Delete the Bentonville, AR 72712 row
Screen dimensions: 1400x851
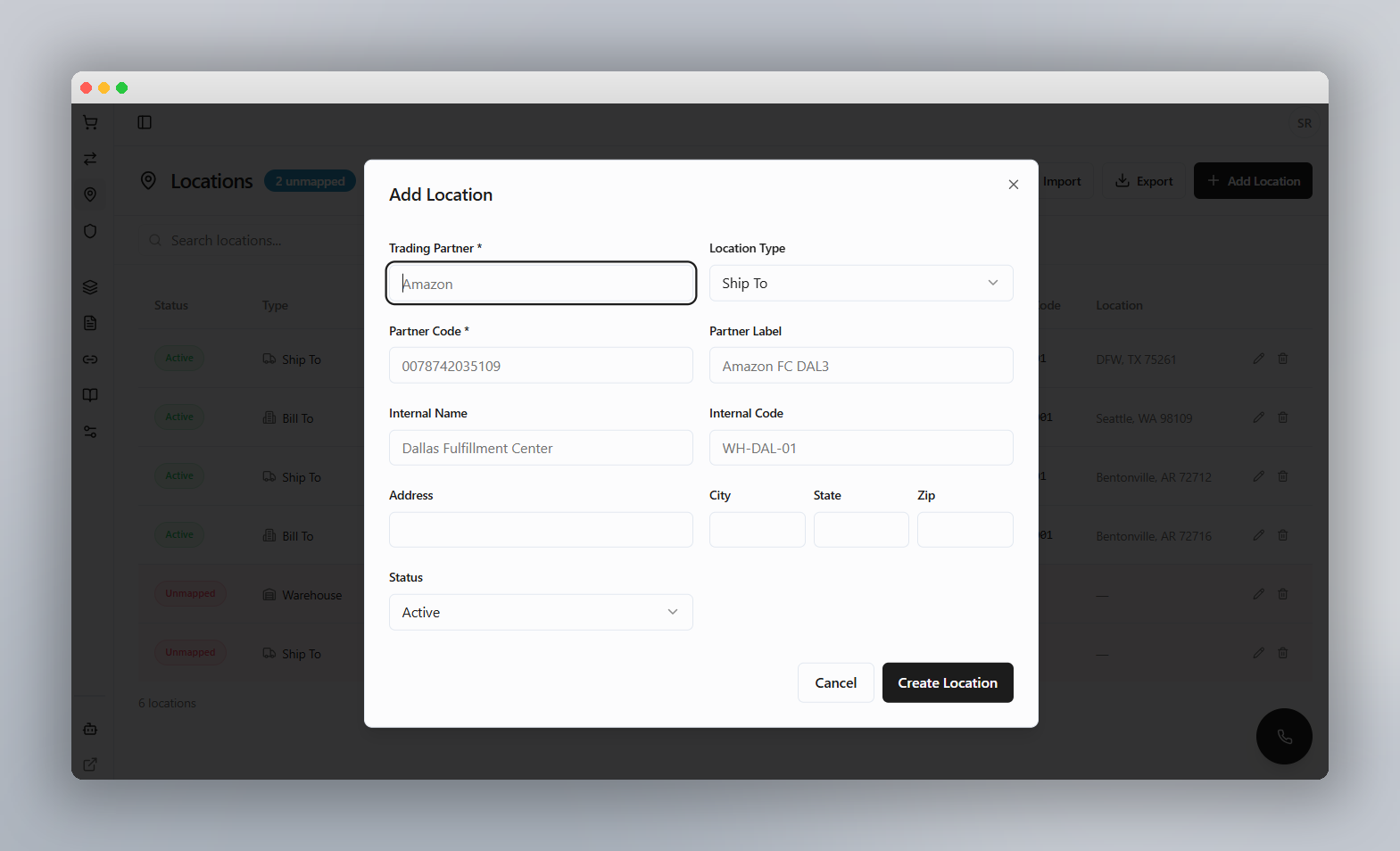1283,476
